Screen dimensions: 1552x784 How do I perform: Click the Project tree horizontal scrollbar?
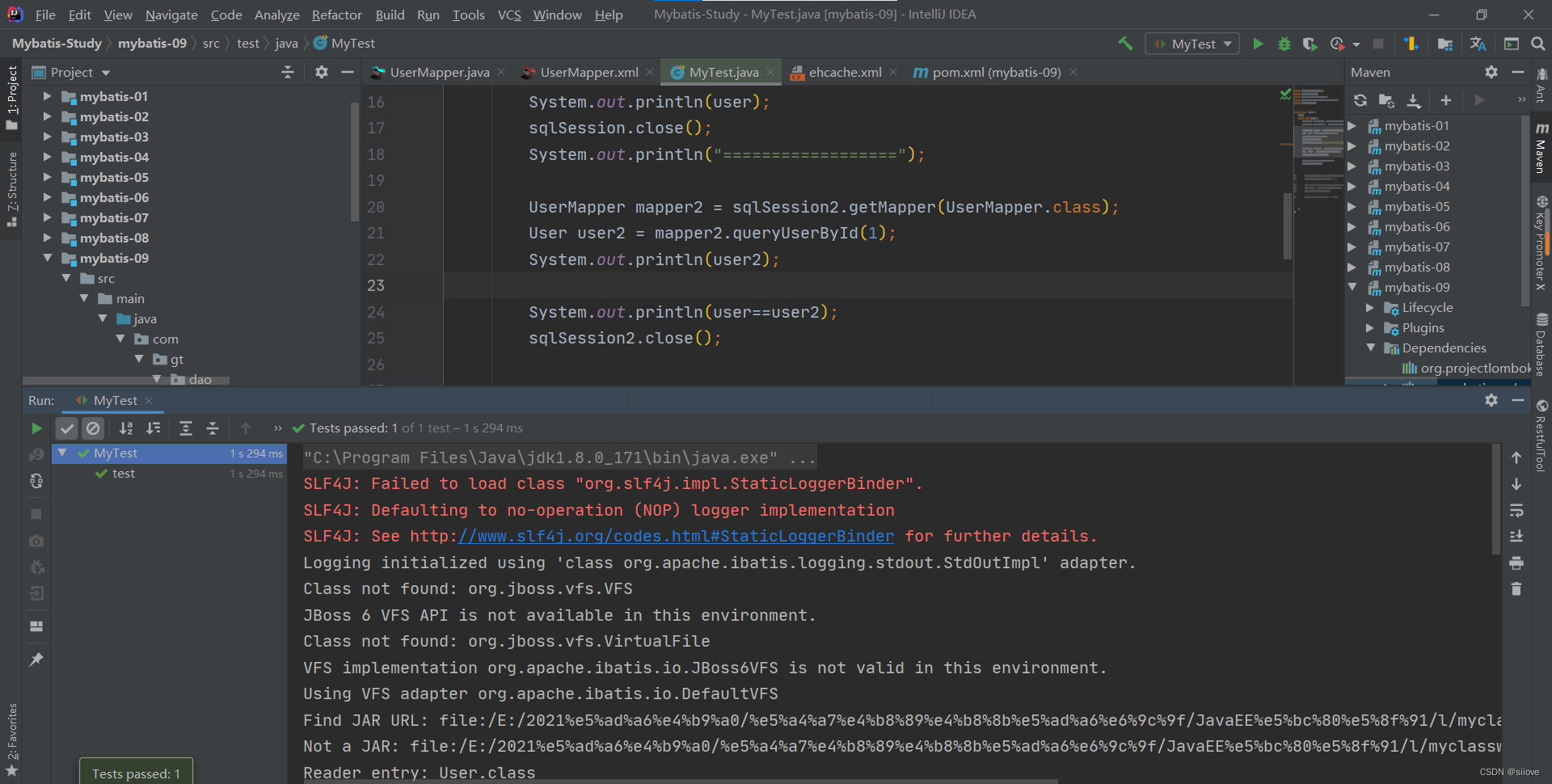click(x=126, y=380)
